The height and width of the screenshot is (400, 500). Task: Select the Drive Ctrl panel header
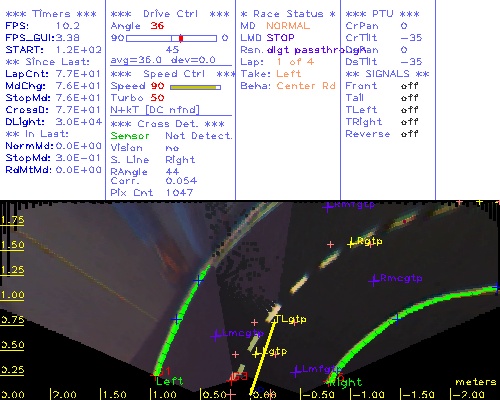(170, 14)
